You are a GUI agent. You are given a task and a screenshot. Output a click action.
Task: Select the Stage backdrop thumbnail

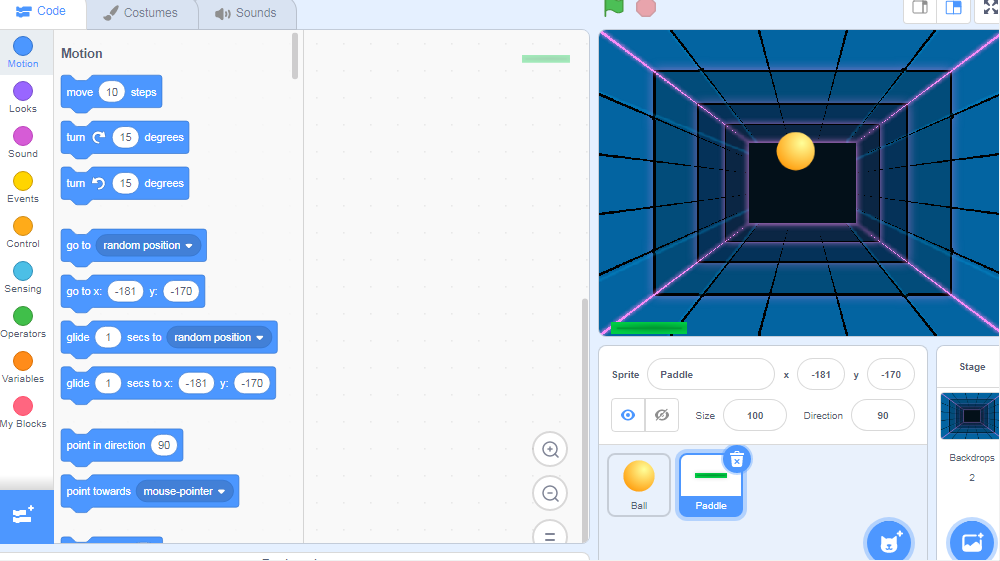[971, 416]
